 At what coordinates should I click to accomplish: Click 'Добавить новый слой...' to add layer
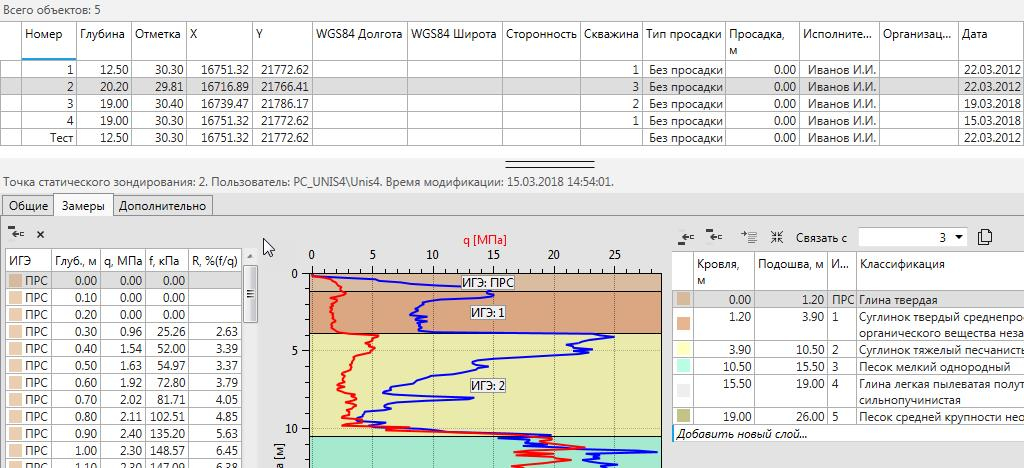pos(740,434)
